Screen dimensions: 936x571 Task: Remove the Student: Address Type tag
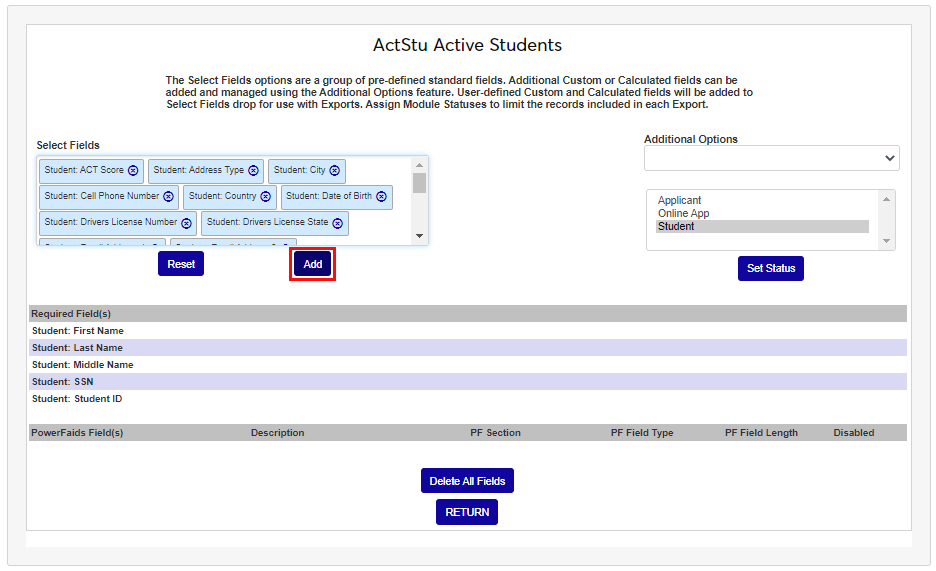coord(253,171)
